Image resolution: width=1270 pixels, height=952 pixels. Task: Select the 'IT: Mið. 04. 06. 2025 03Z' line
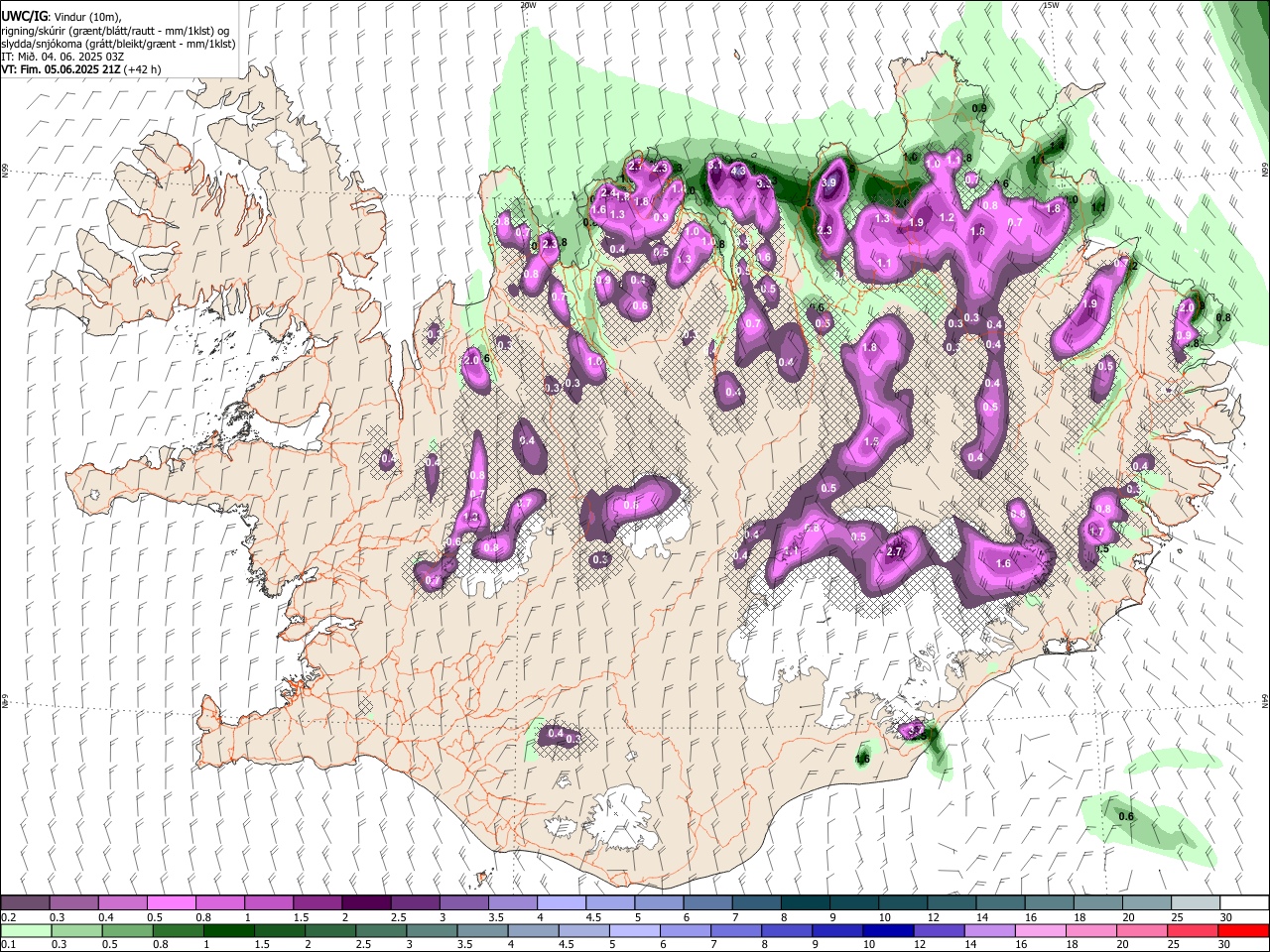click(63, 57)
